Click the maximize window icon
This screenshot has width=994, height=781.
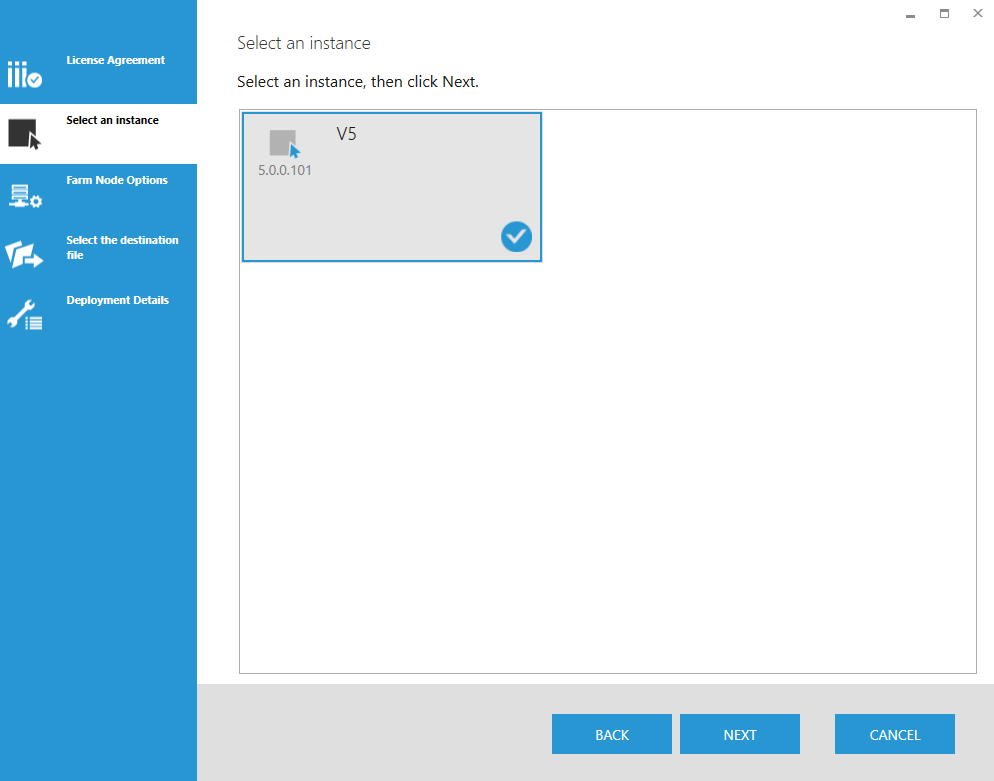tap(944, 14)
